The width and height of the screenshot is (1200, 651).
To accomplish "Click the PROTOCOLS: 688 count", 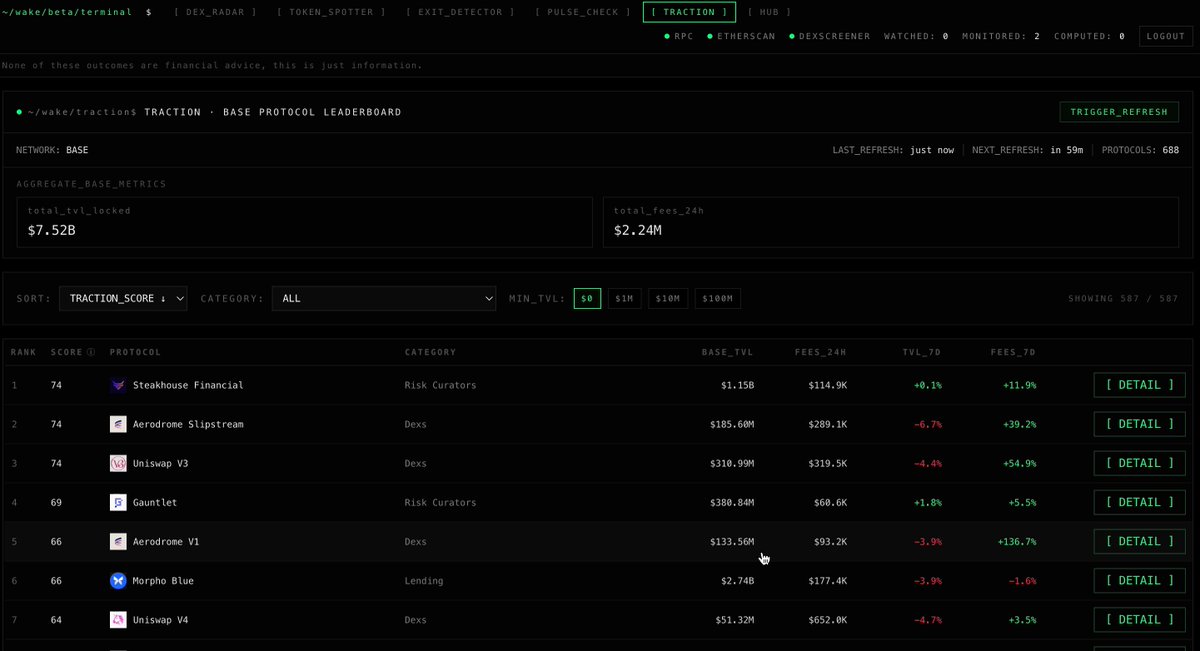I will [1141, 150].
